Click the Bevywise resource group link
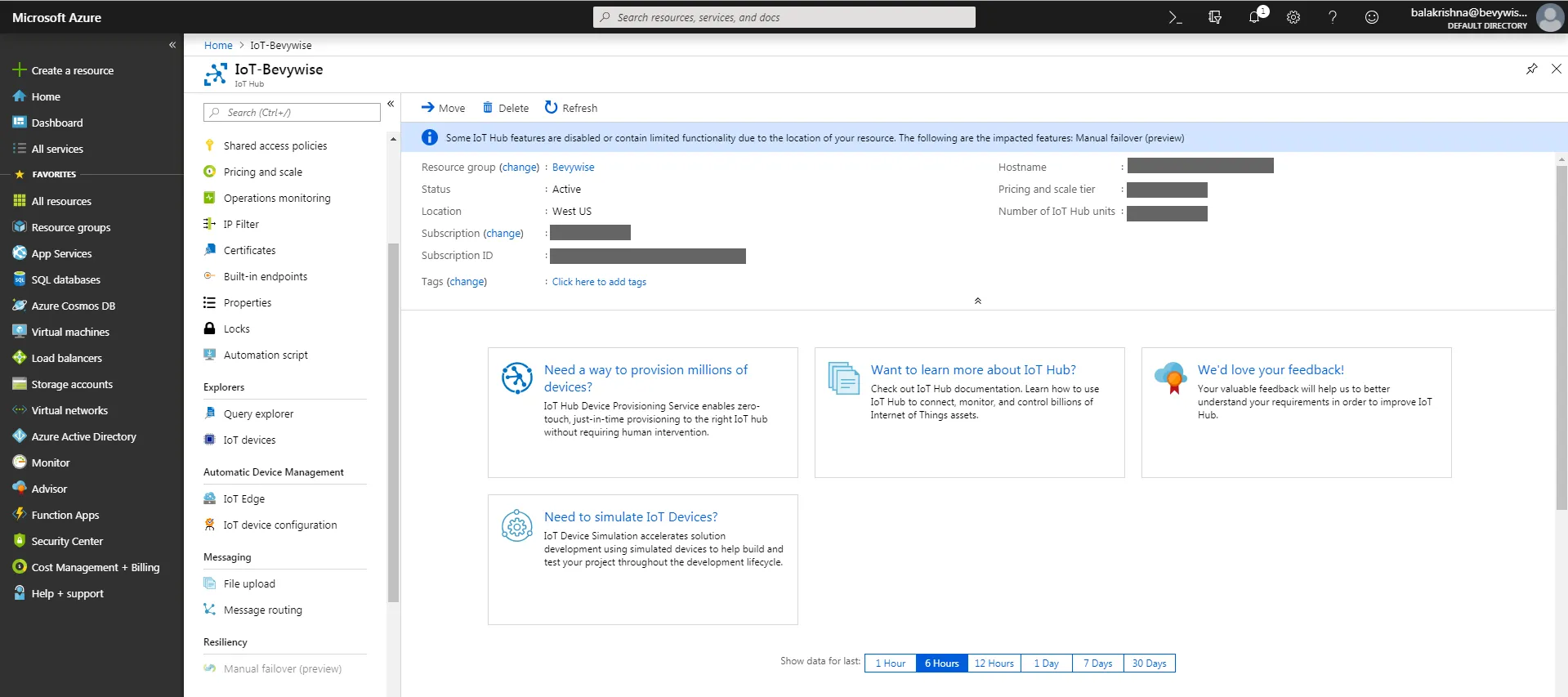This screenshot has height=697, width=1568. coord(573,168)
